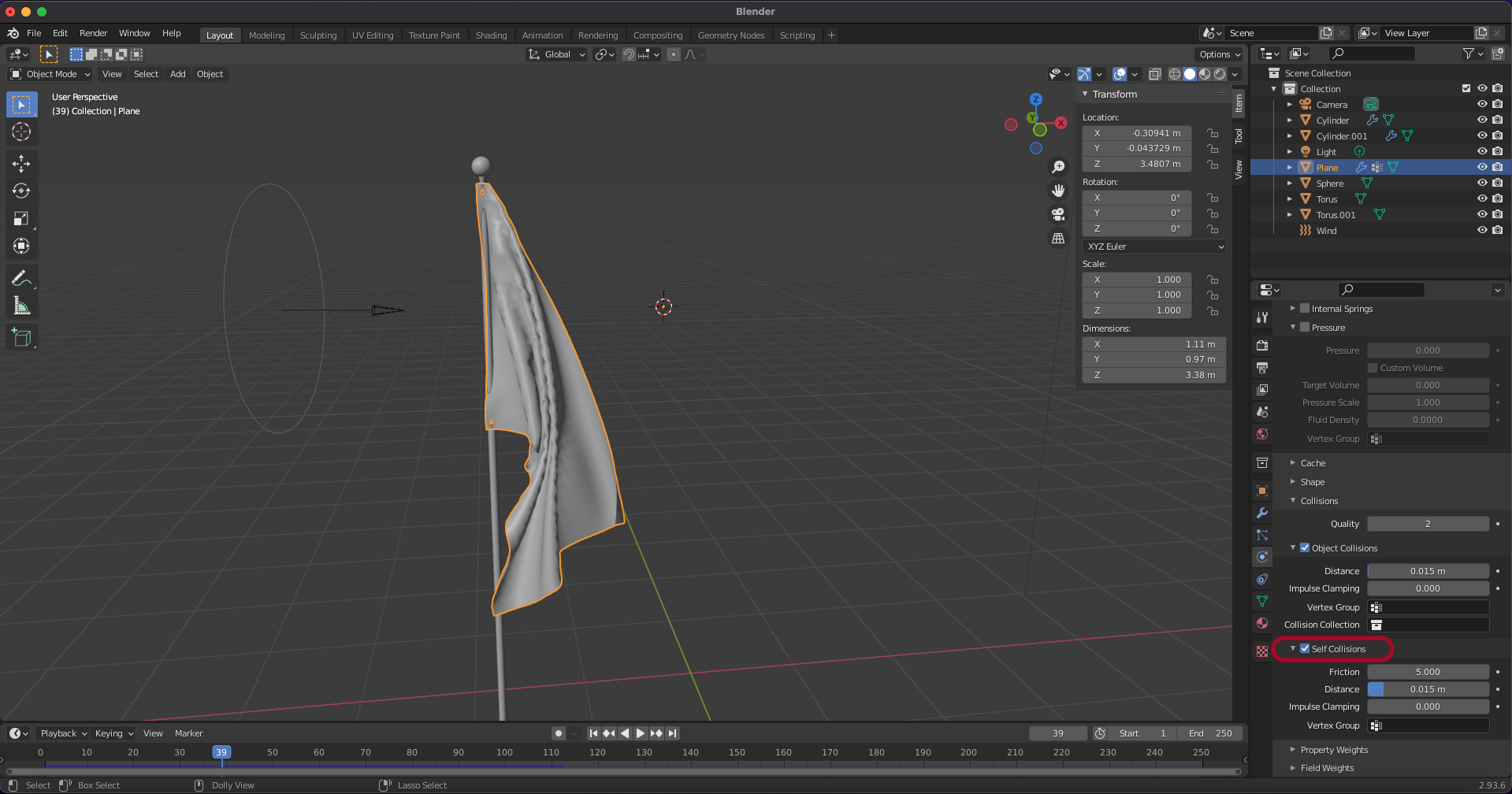Expand the Cylinder.001 item in the outliner
Viewport: 1512px width, 794px height.
[1290, 135]
